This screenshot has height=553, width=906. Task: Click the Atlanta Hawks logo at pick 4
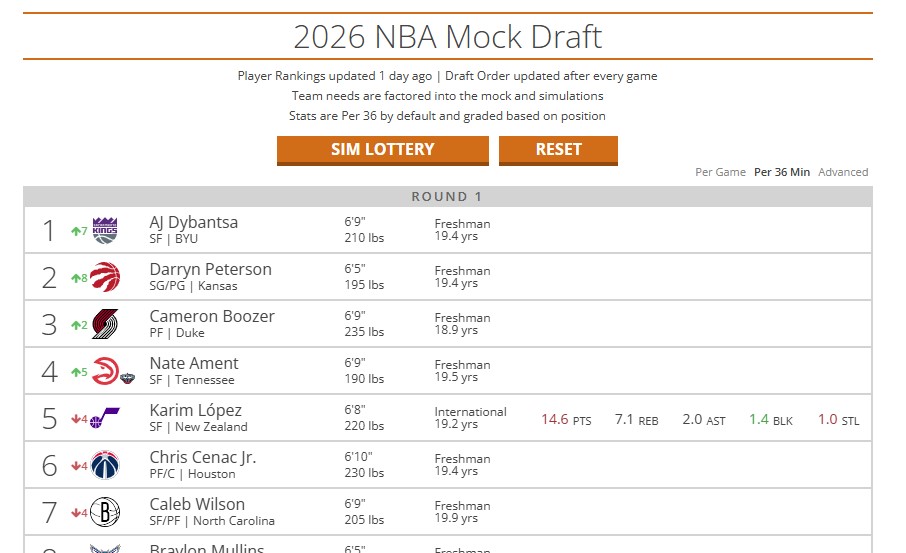click(105, 371)
